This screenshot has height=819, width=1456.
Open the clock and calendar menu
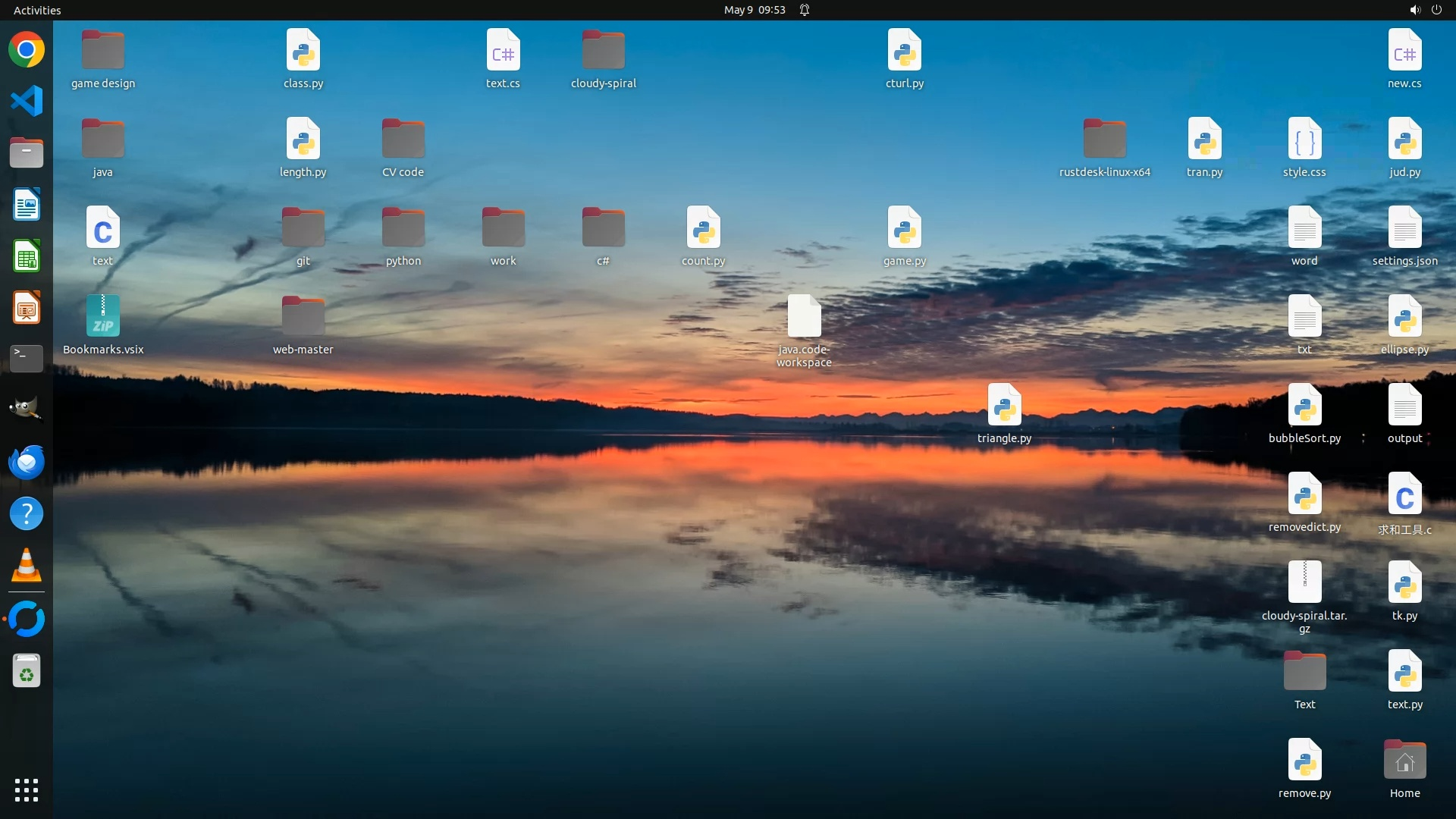click(x=754, y=10)
